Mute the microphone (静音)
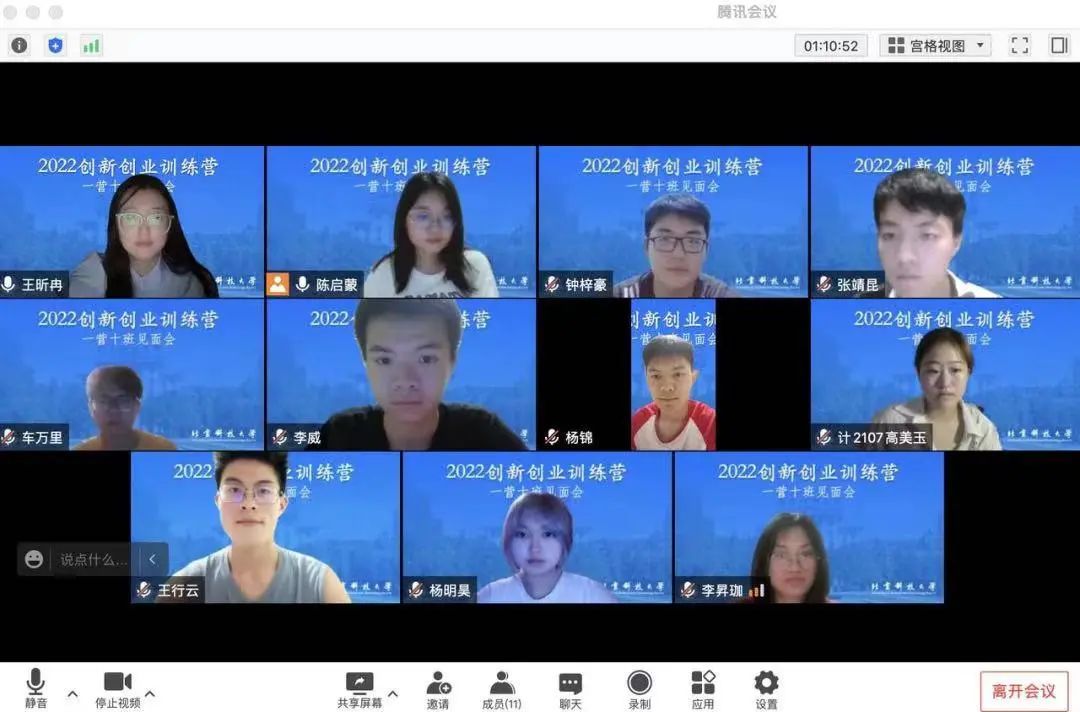Screen dimensions: 1080x712 point(36,688)
